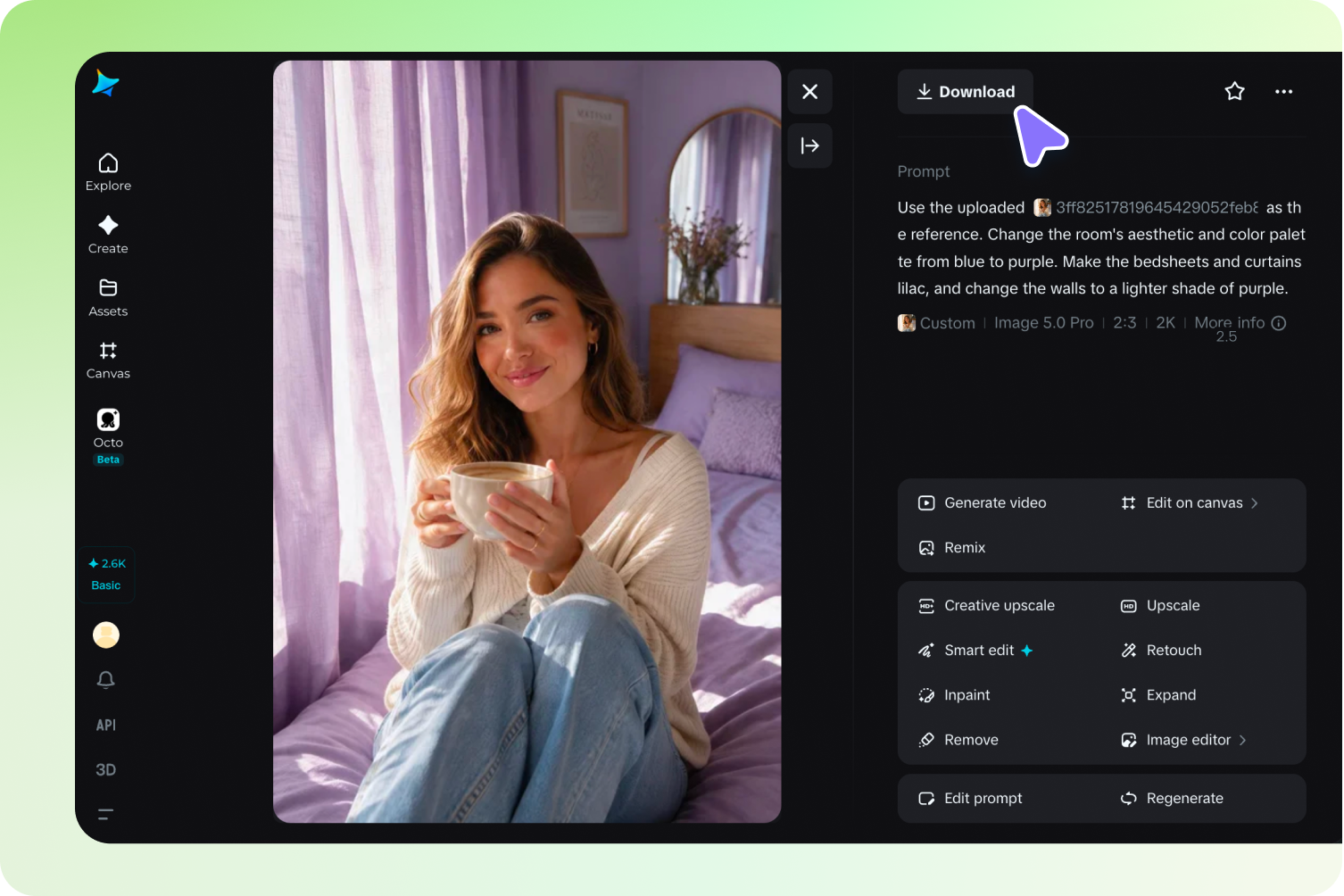Favorite the image with star icon
1344x896 pixels.
(x=1235, y=91)
